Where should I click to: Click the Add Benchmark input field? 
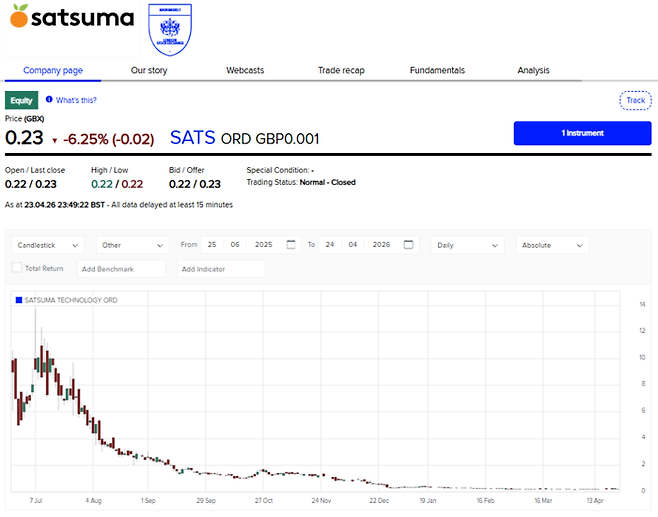[x=121, y=269]
